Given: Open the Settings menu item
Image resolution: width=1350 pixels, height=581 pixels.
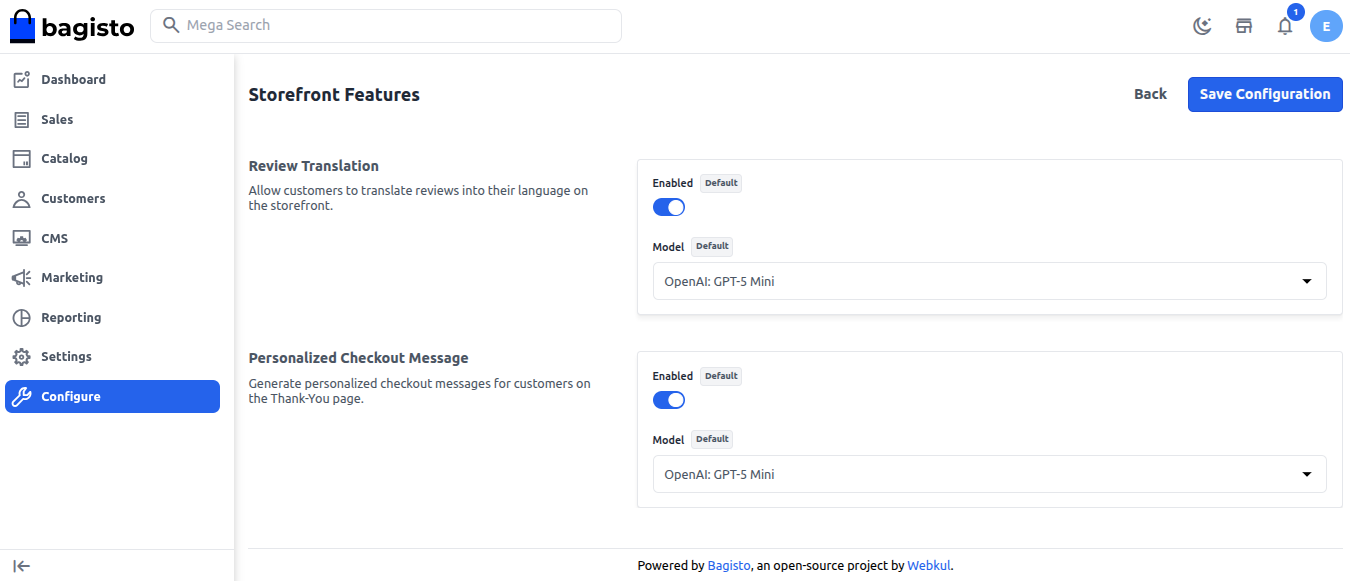Looking at the screenshot, I should click(66, 357).
